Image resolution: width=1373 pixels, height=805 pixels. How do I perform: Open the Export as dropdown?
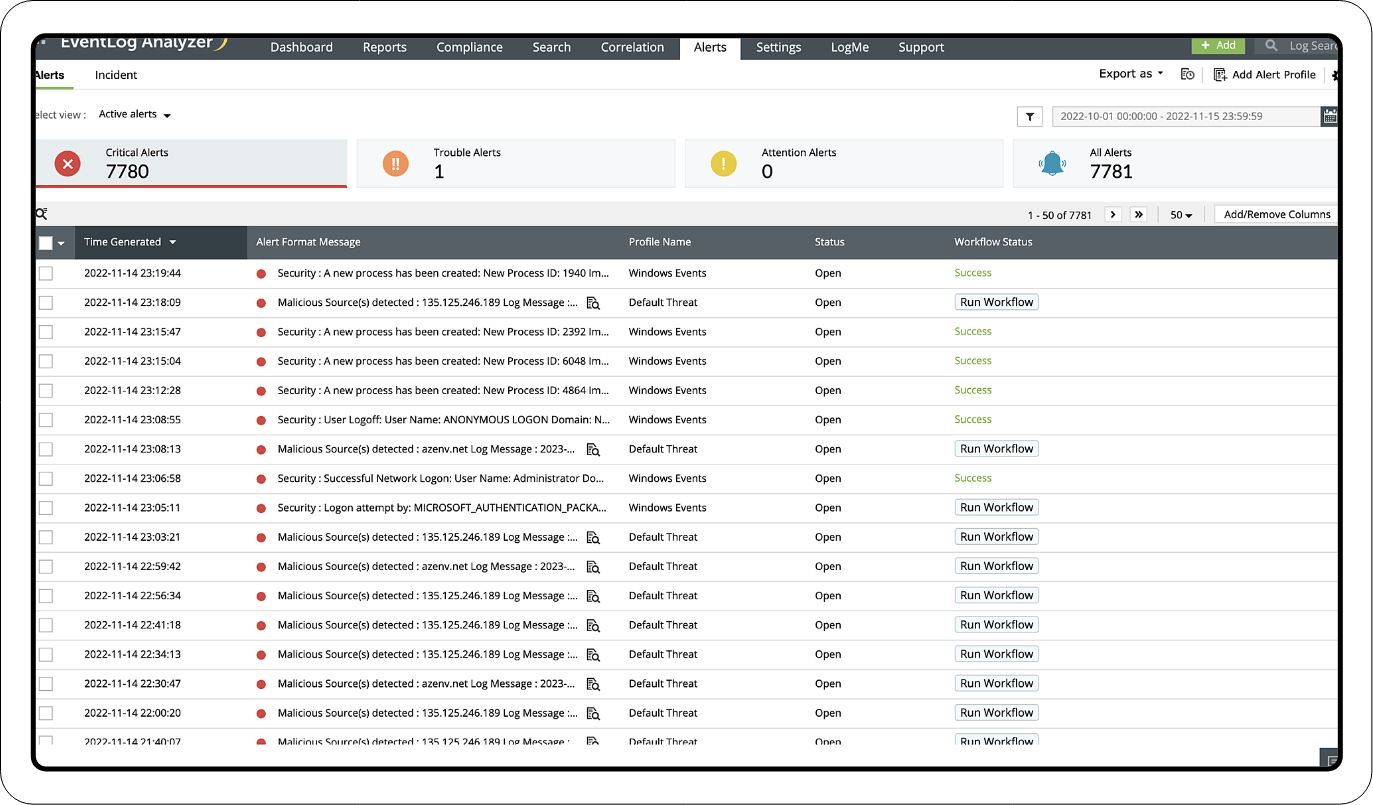pos(1130,74)
